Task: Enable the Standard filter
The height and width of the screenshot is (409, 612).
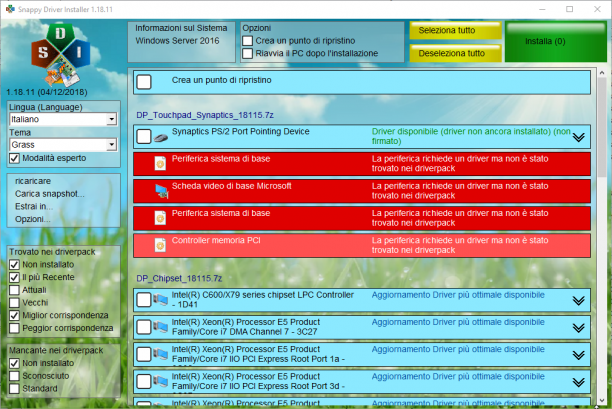Action: tap(14, 389)
